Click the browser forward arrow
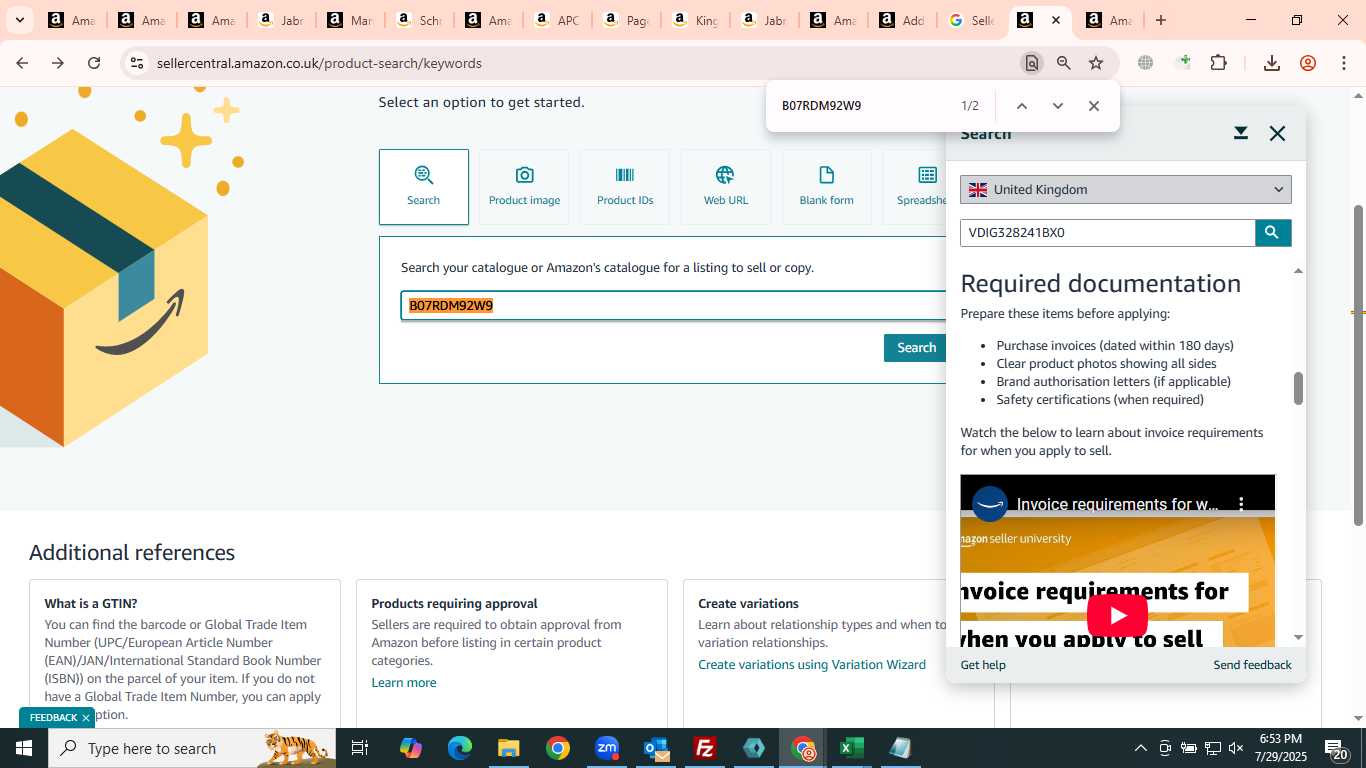The height and width of the screenshot is (768, 1366). 58,63
